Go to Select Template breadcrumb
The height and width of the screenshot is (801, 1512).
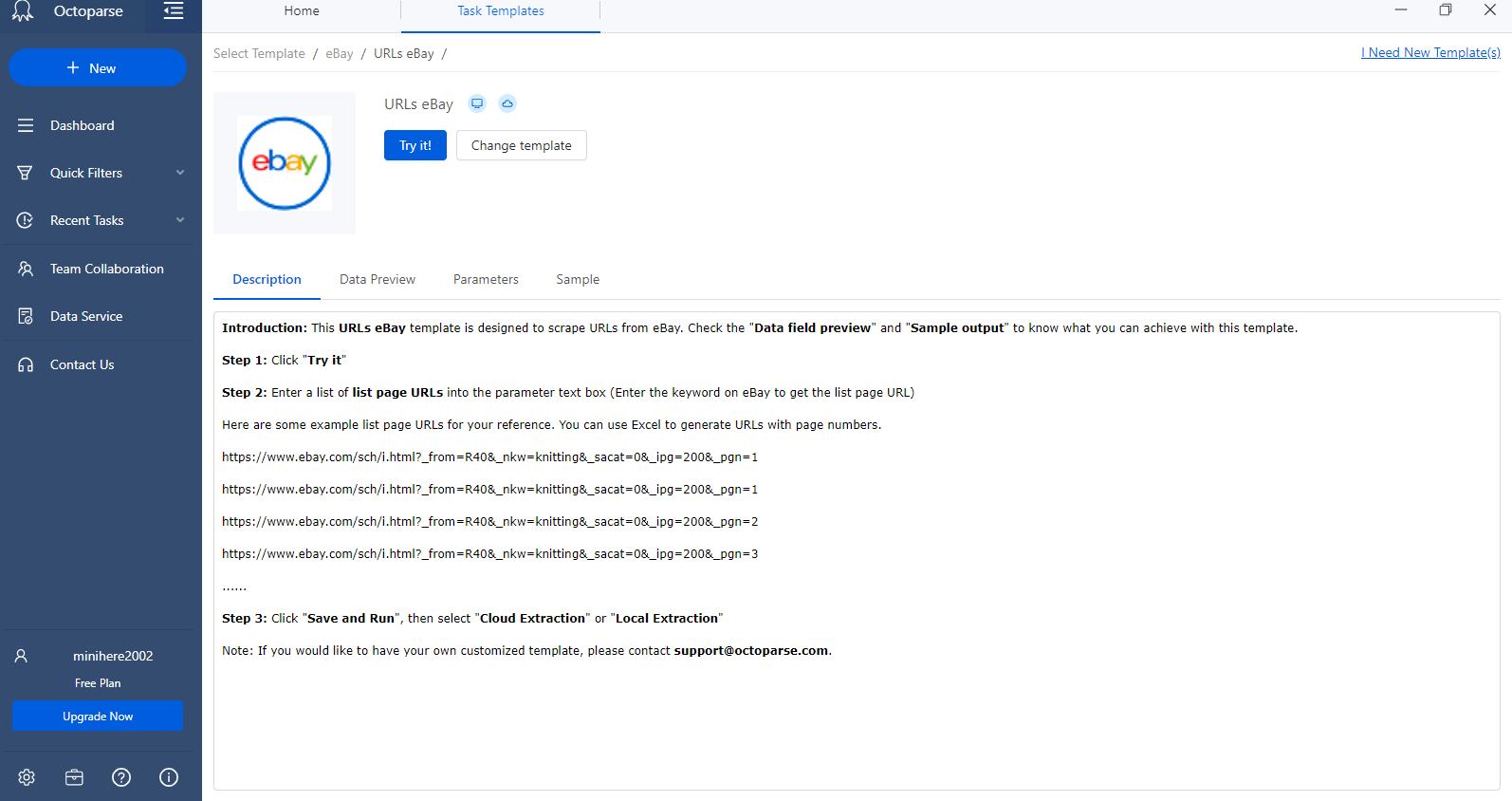tap(259, 54)
